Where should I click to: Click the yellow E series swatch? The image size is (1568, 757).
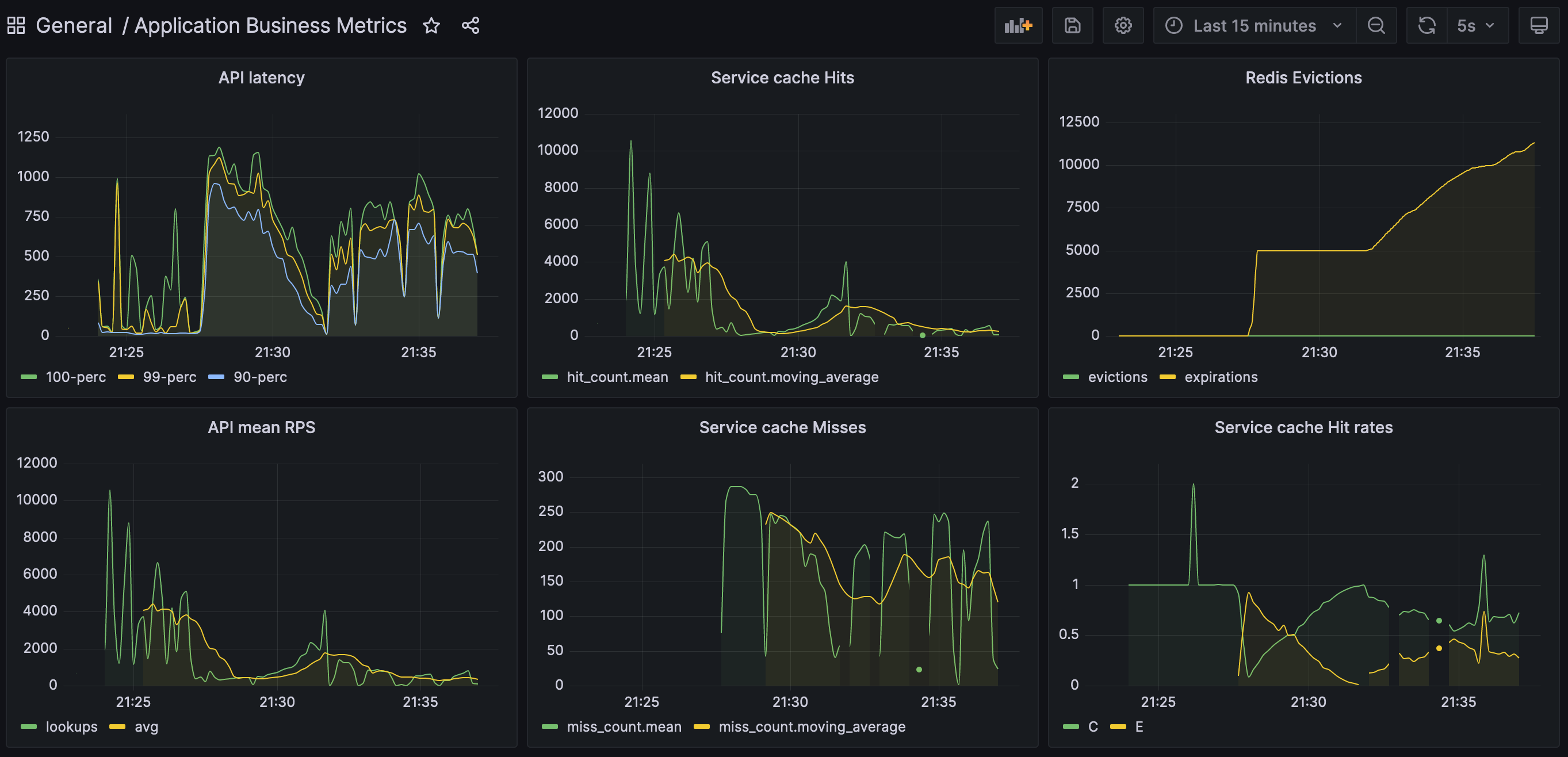1118,727
